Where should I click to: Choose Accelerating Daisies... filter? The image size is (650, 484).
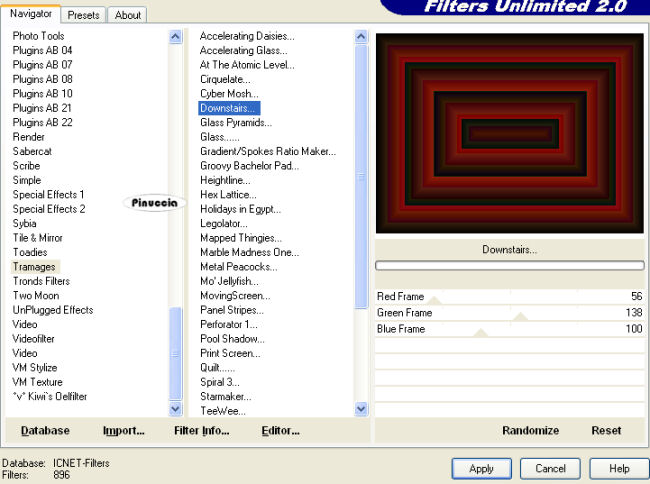pyautogui.click(x=247, y=36)
